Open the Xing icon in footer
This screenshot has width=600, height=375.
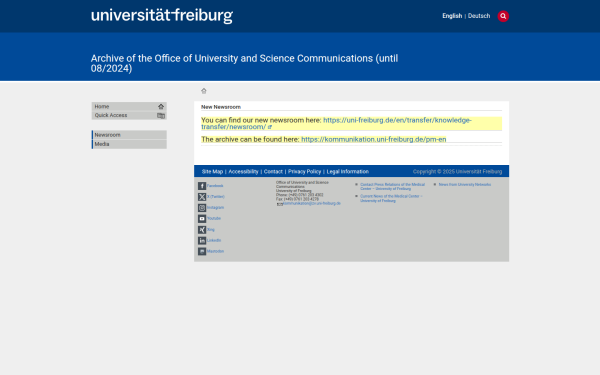tap(202, 230)
